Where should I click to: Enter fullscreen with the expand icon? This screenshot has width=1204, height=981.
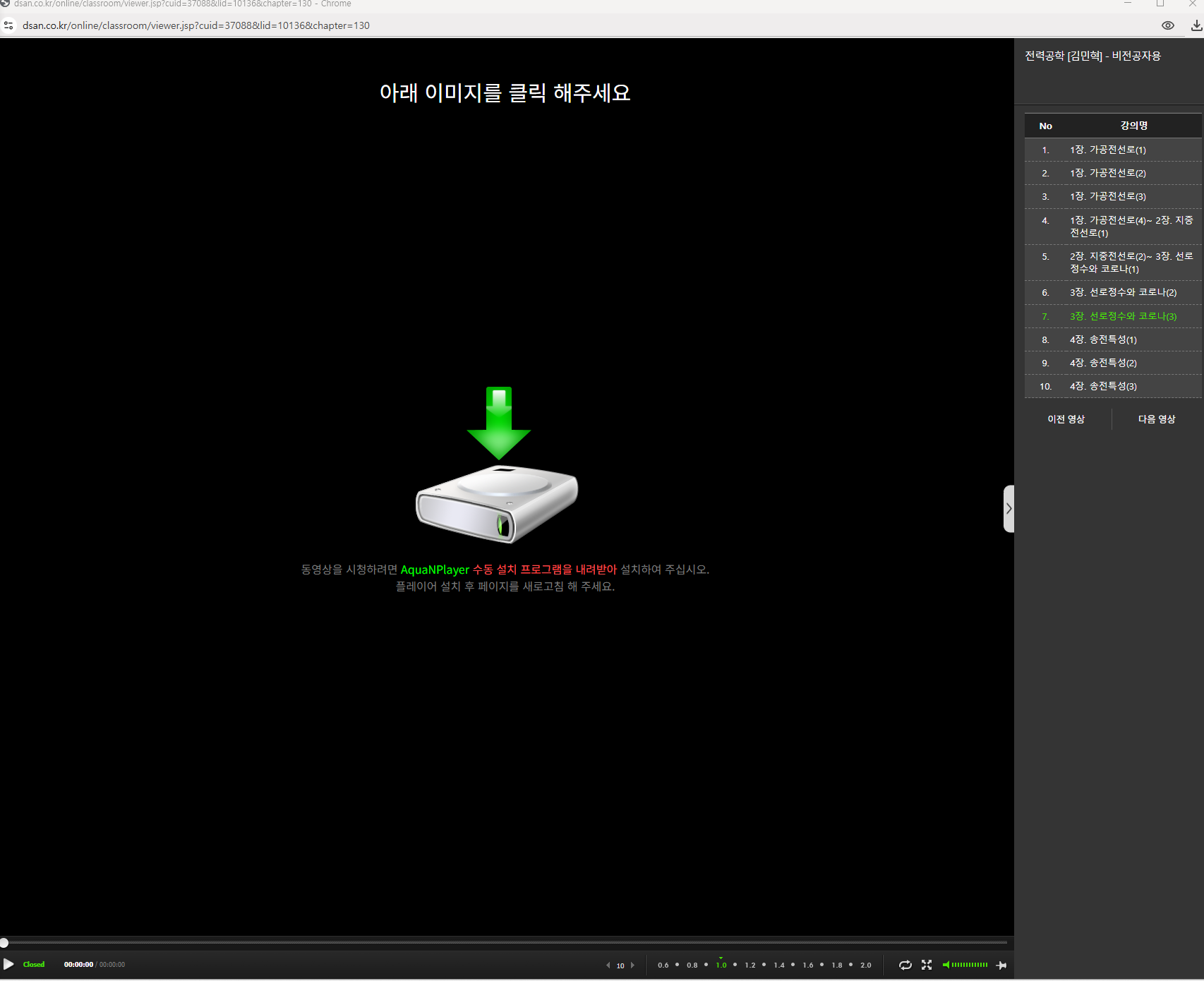click(x=927, y=965)
